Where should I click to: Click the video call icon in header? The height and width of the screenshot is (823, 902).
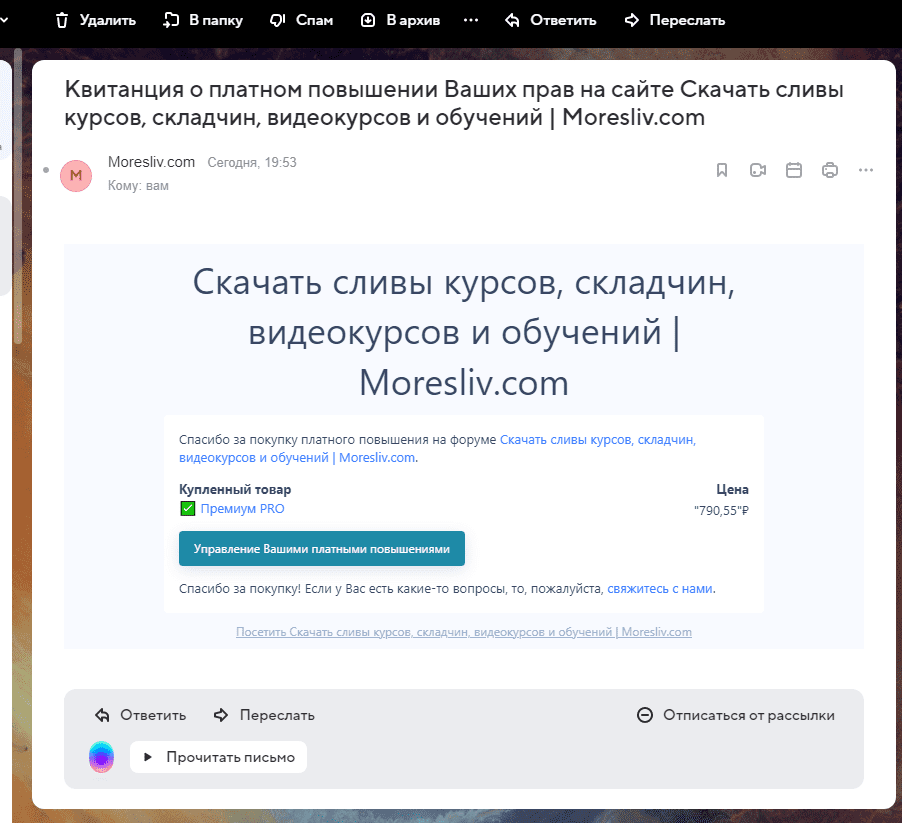pos(758,170)
